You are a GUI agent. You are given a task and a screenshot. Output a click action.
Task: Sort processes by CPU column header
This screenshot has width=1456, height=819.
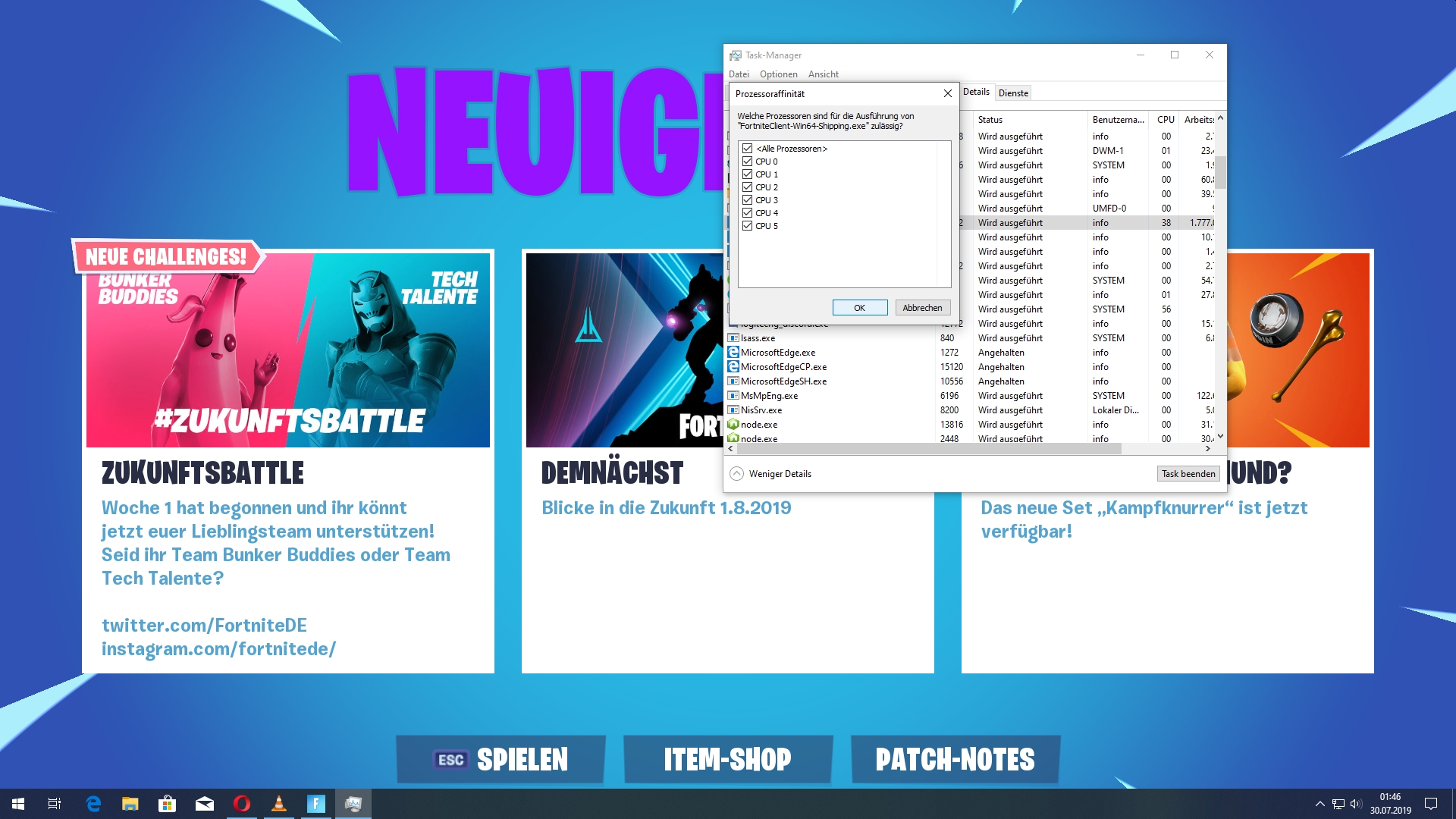pyautogui.click(x=1166, y=120)
